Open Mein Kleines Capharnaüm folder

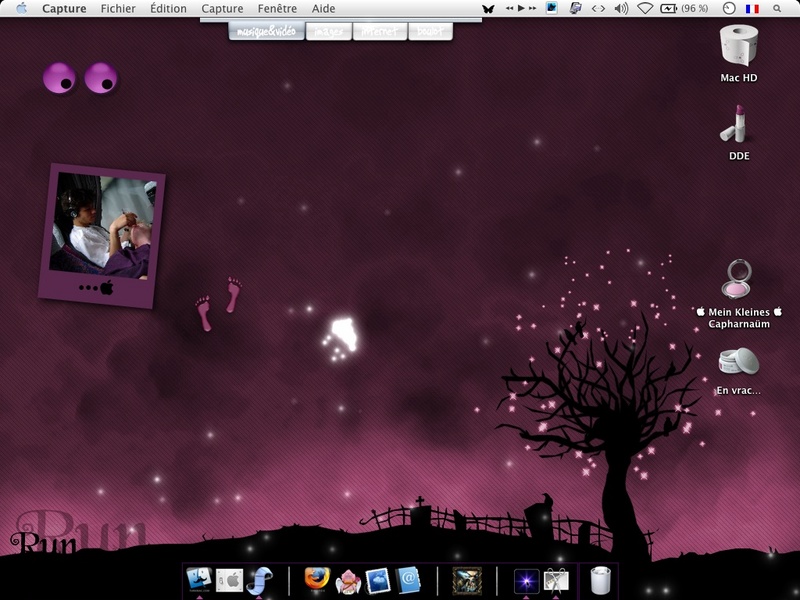coord(738,280)
